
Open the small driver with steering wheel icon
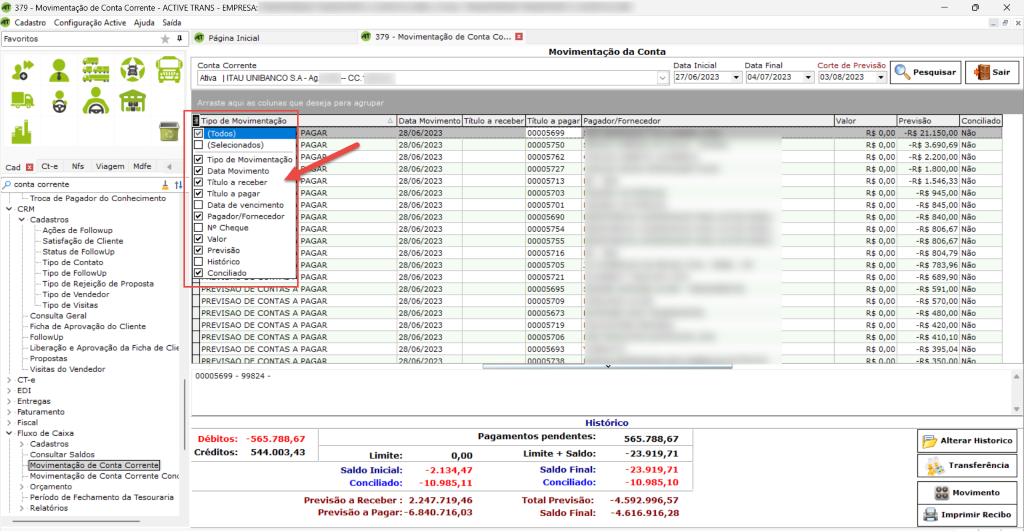(59, 101)
